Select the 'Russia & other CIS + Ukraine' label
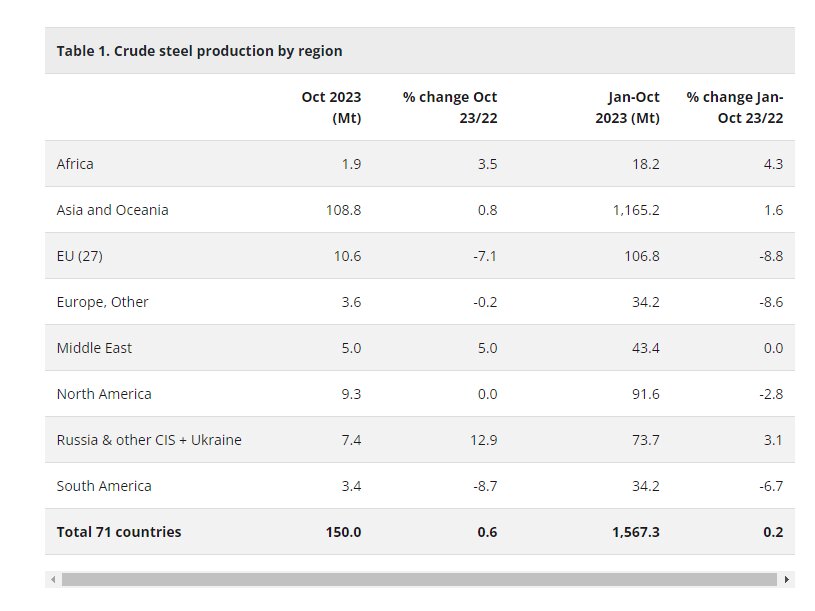The width and height of the screenshot is (815, 611). 149,440
